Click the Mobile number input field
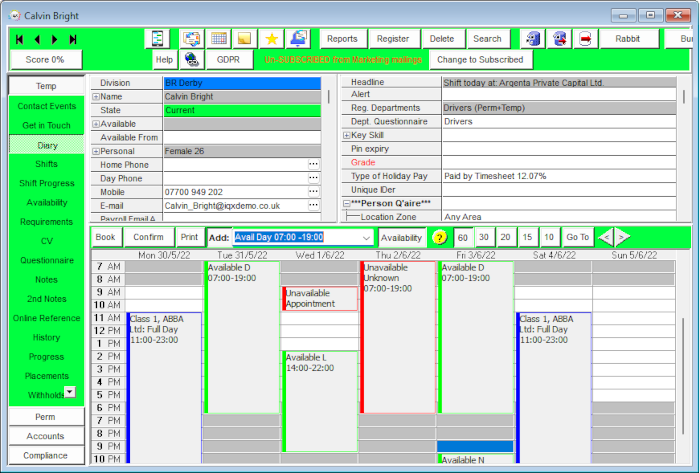Image resolution: width=700 pixels, height=473 pixels. pyautogui.click(x=235, y=192)
